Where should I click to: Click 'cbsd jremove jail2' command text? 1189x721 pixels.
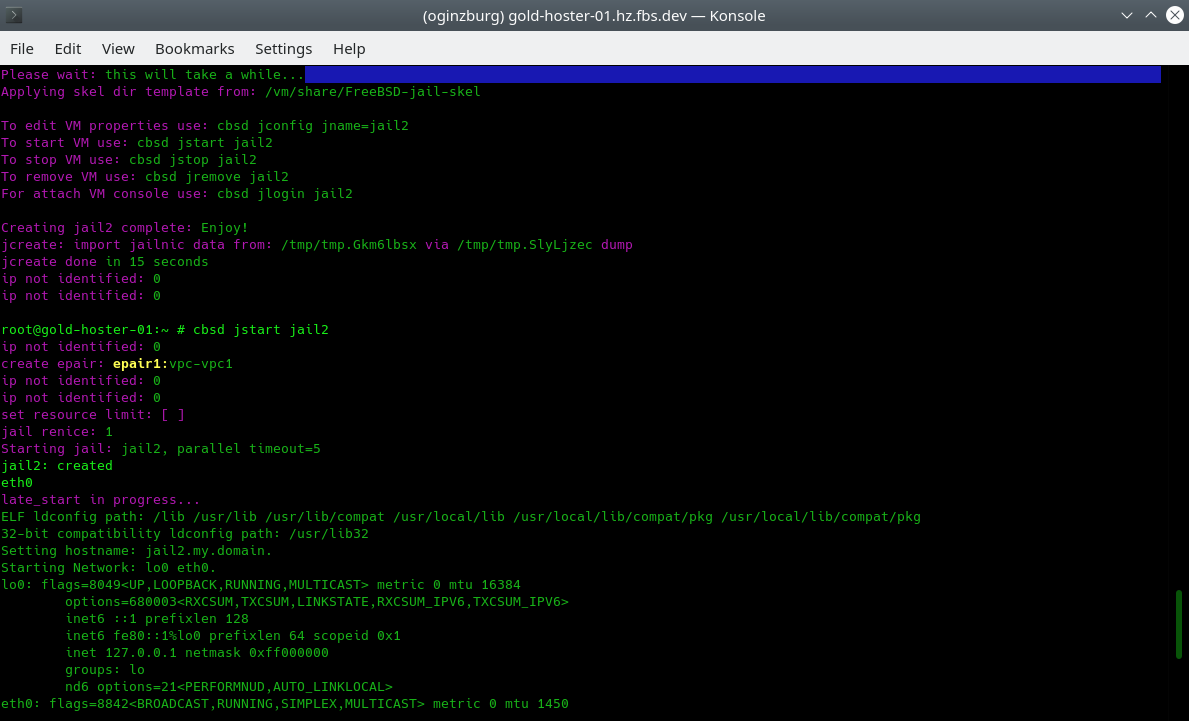[x=217, y=177]
